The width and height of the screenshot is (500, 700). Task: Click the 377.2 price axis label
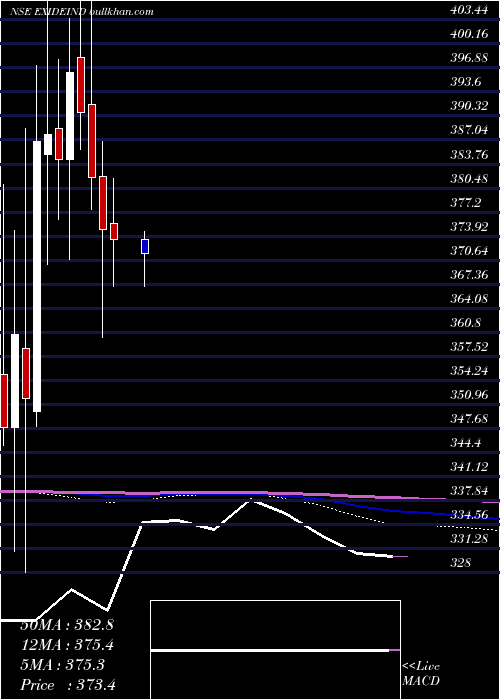click(465, 203)
